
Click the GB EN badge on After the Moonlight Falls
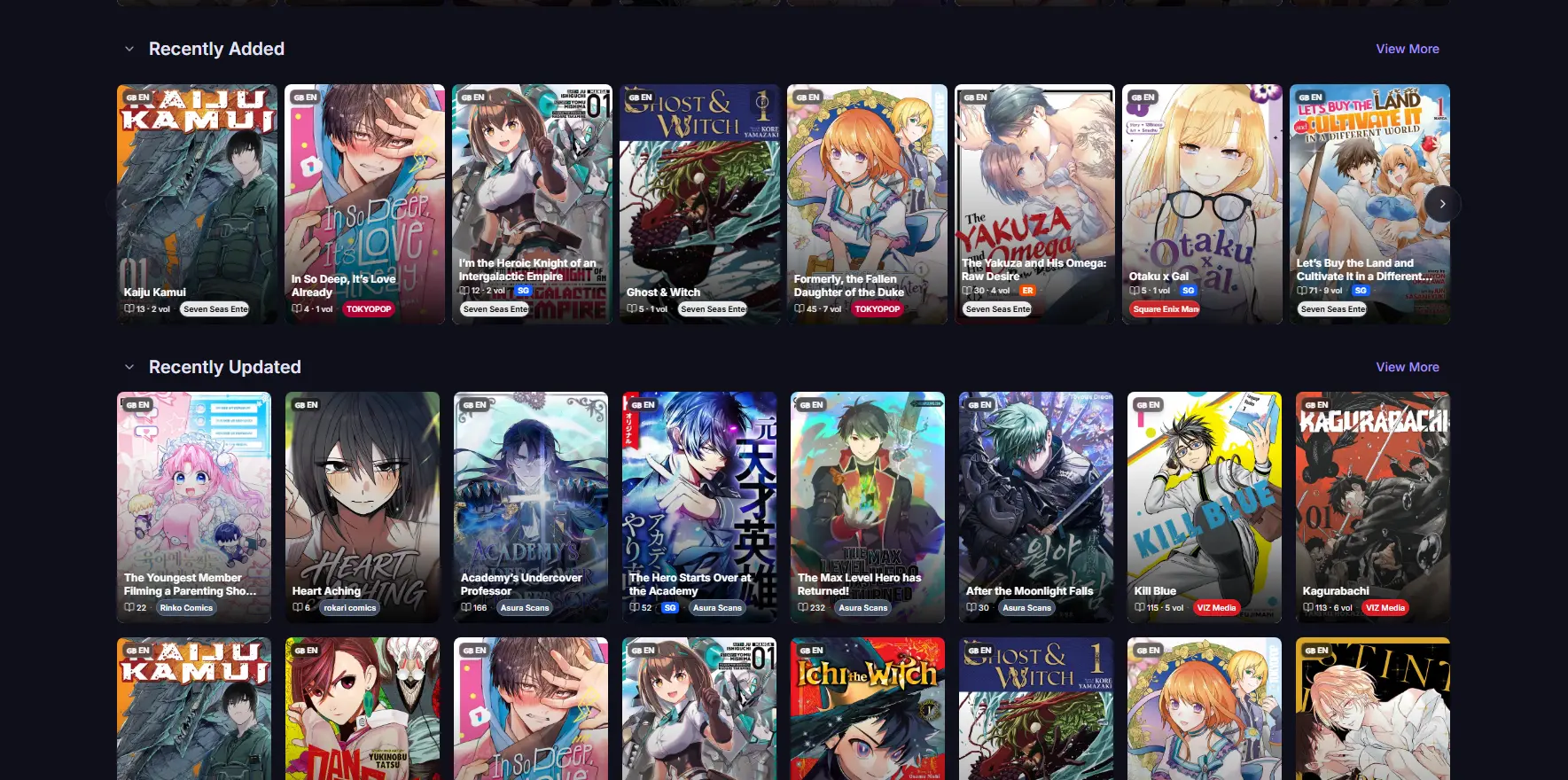pos(979,405)
